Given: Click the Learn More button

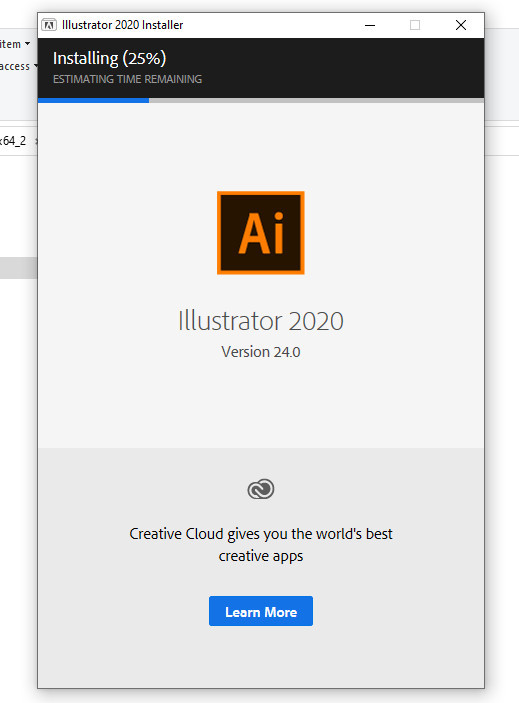Looking at the screenshot, I should tap(261, 611).
